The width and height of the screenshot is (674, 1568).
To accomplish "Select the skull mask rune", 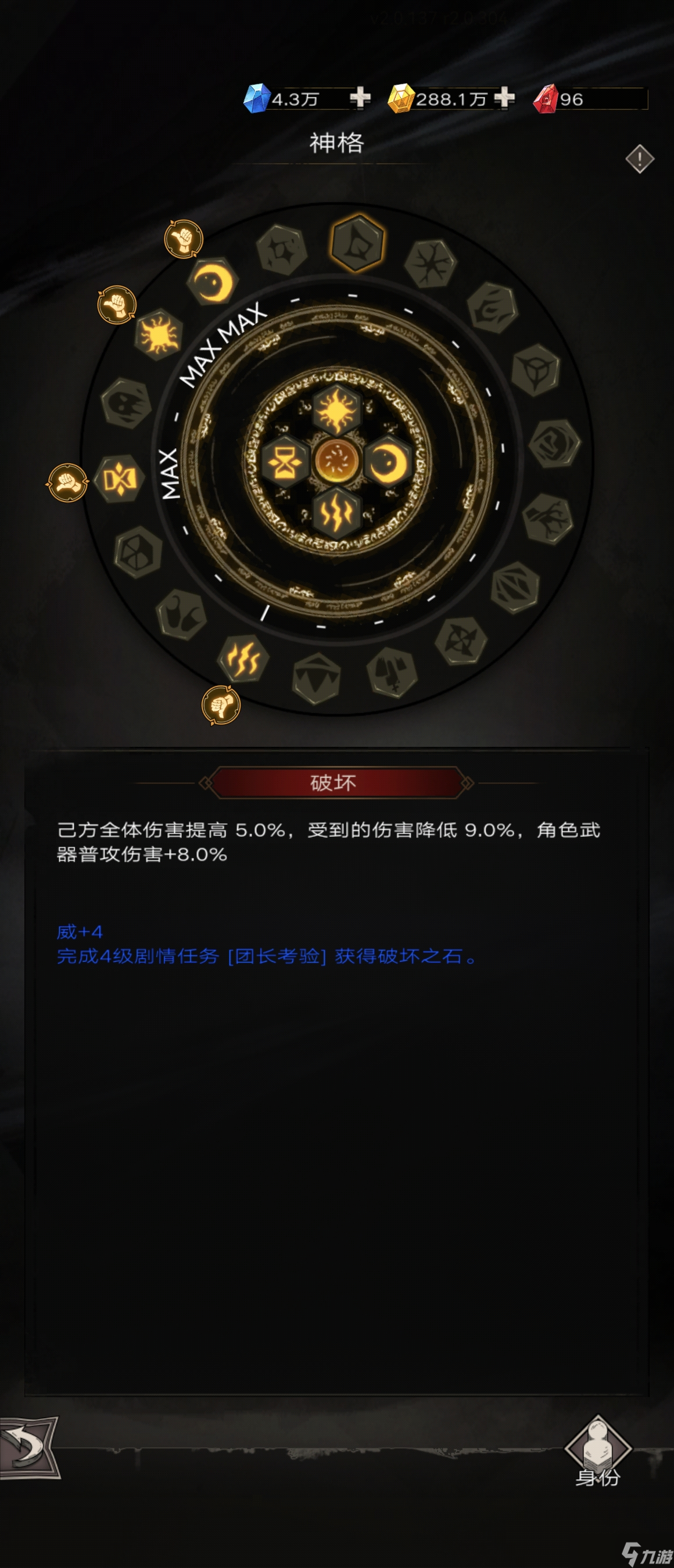I will [126, 402].
